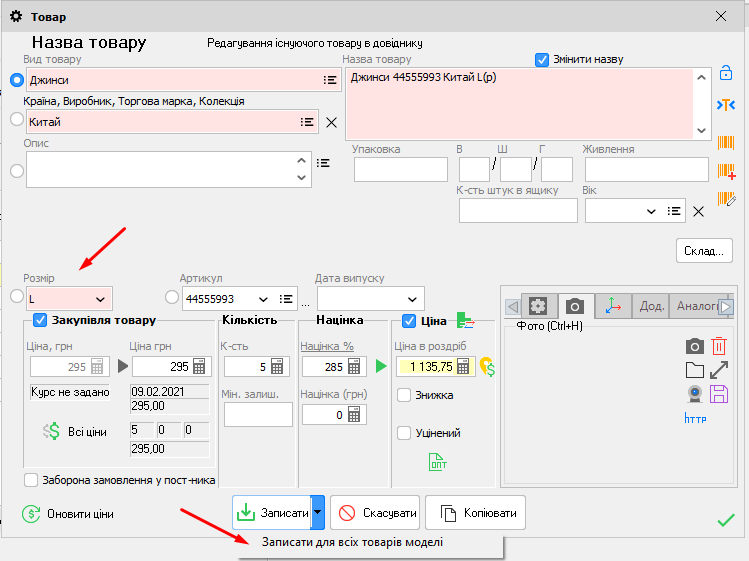Click the red trash icon to delete photo

[x=719, y=346]
